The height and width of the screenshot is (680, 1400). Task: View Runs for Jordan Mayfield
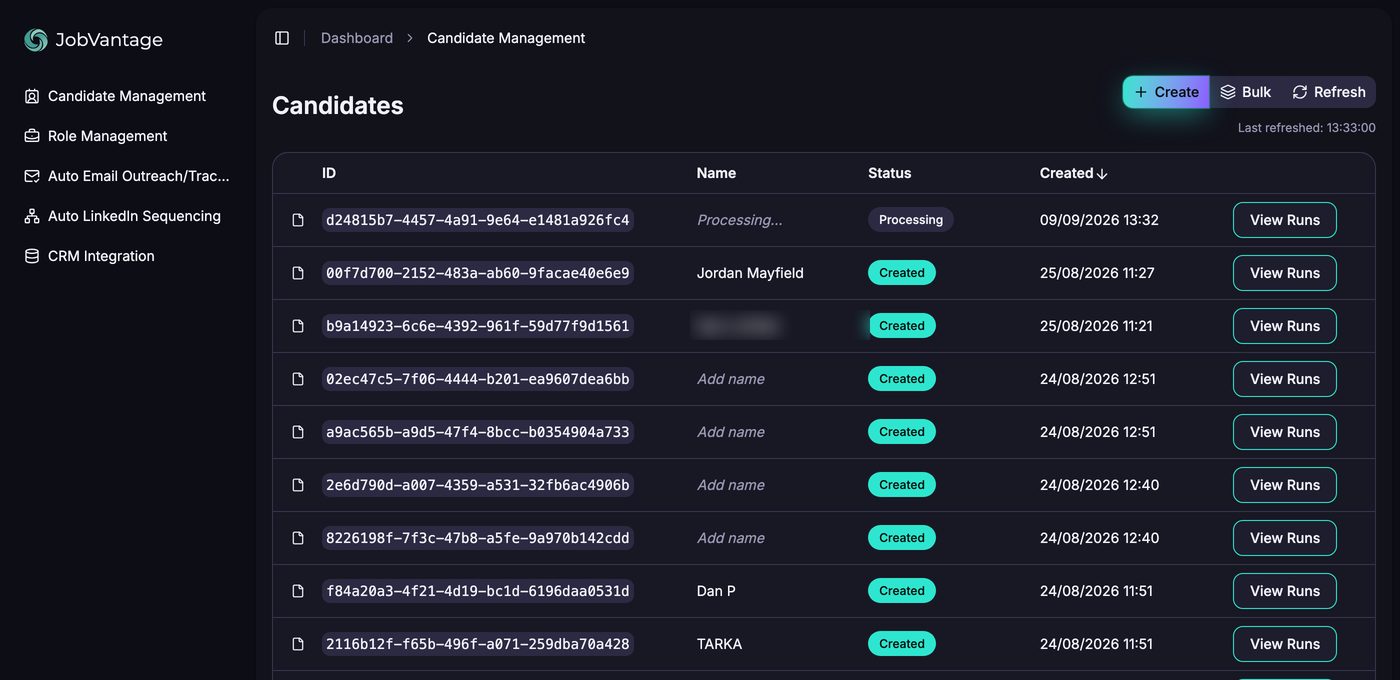click(1285, 273)
